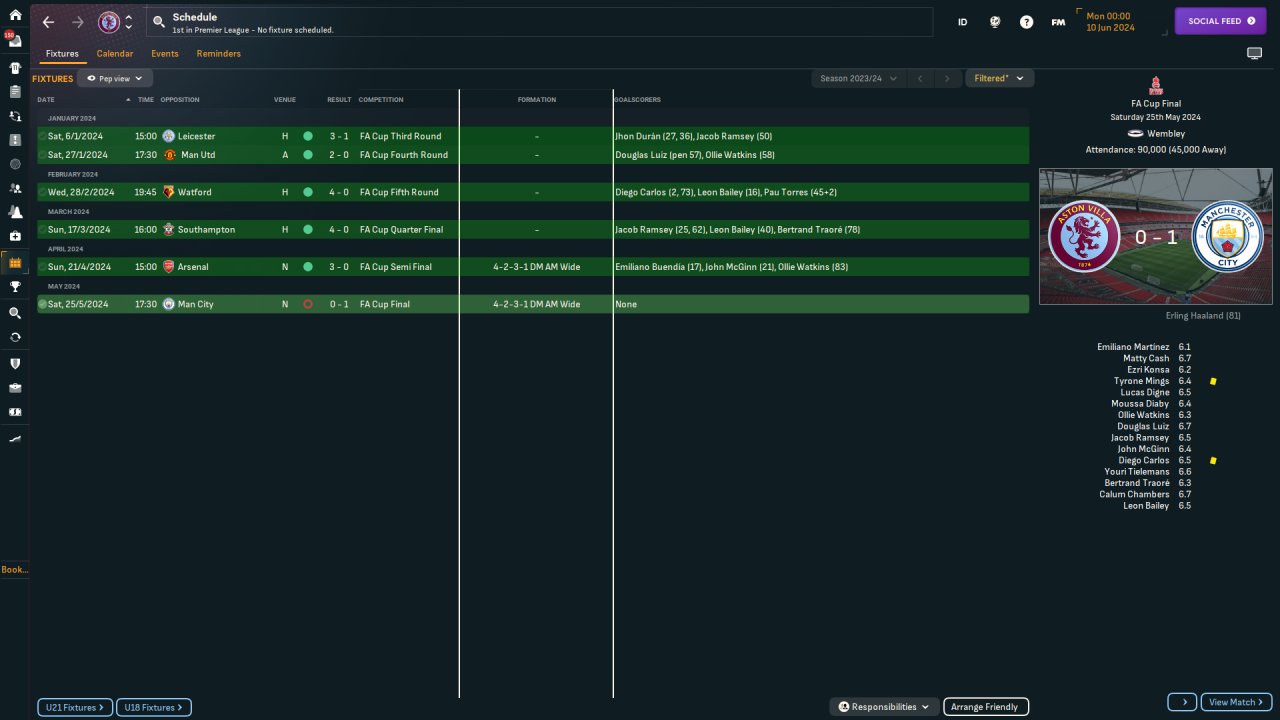The image size is (1280, 720).
Task: Click the globe icon in top bar
Action: 995,22
